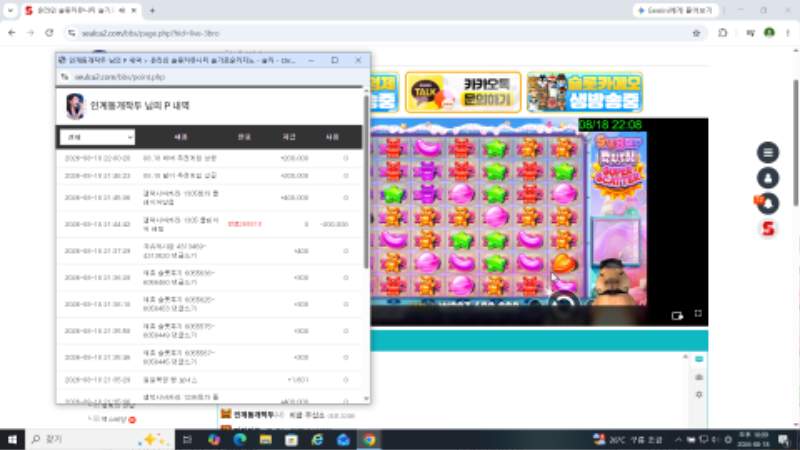Open the Windows Start menu
Viewport: 800px width, 450px height.
tap(12, 439)
